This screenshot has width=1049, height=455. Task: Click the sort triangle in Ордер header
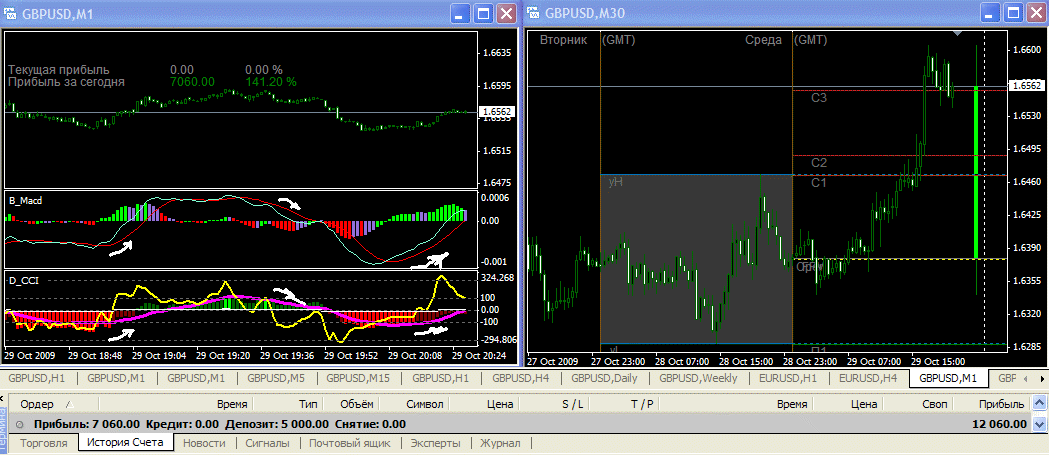click(69, 403)
